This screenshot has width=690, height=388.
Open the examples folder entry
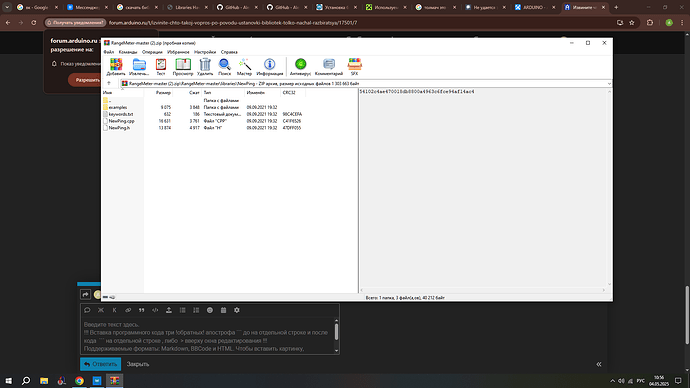117,107
